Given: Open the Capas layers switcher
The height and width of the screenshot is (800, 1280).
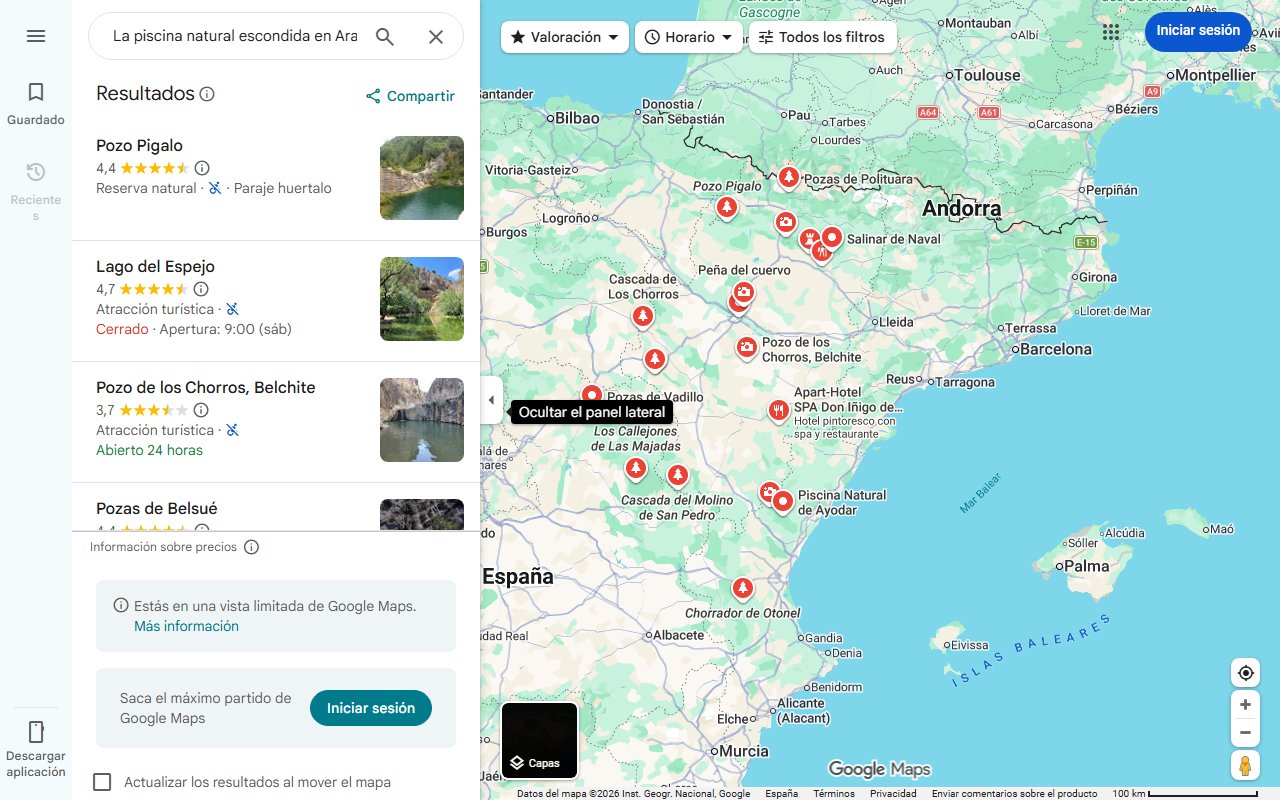Looking at the screenshot, I should tap(539, 740).
